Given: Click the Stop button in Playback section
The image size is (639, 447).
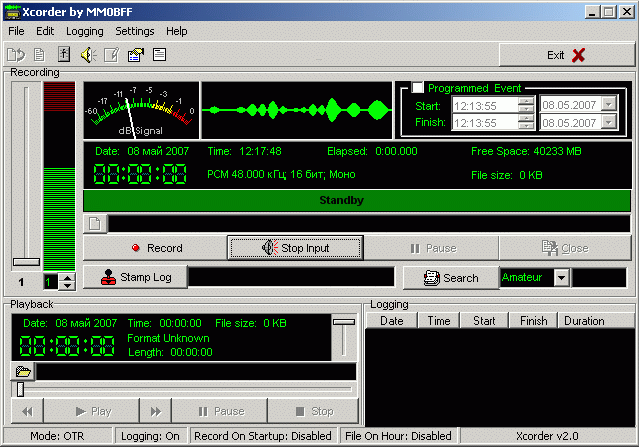Looking at the screenshot, I should [x=313, y=412].
